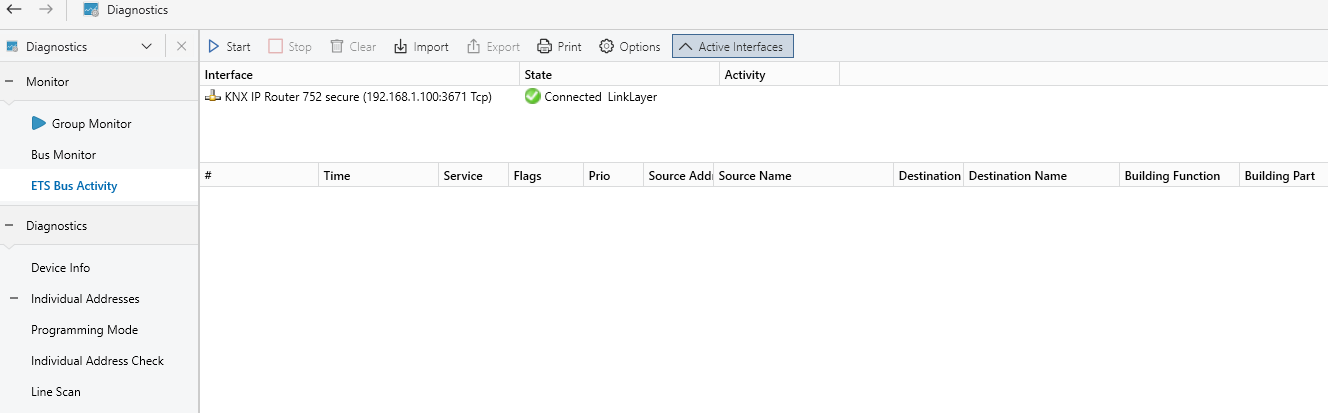Open the Device Info diagnostics page

61,268
